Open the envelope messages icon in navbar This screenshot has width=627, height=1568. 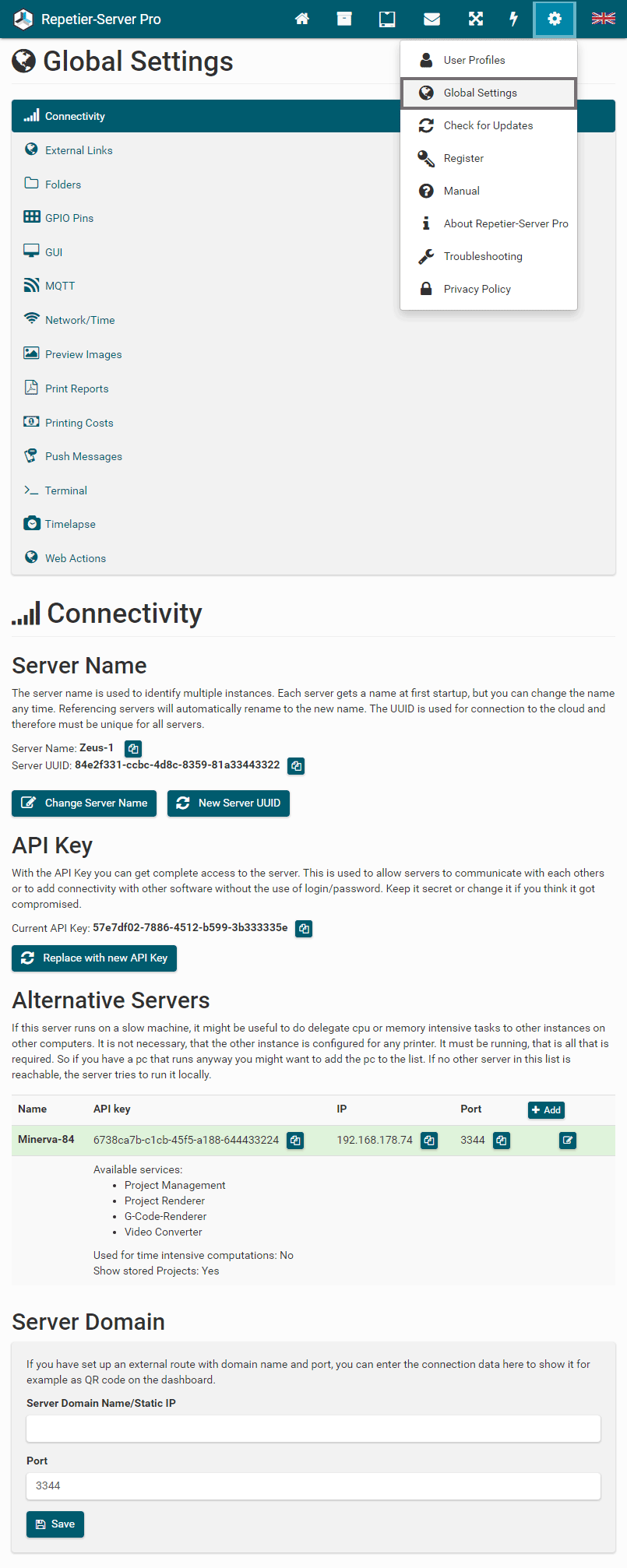tap(432, 19)
